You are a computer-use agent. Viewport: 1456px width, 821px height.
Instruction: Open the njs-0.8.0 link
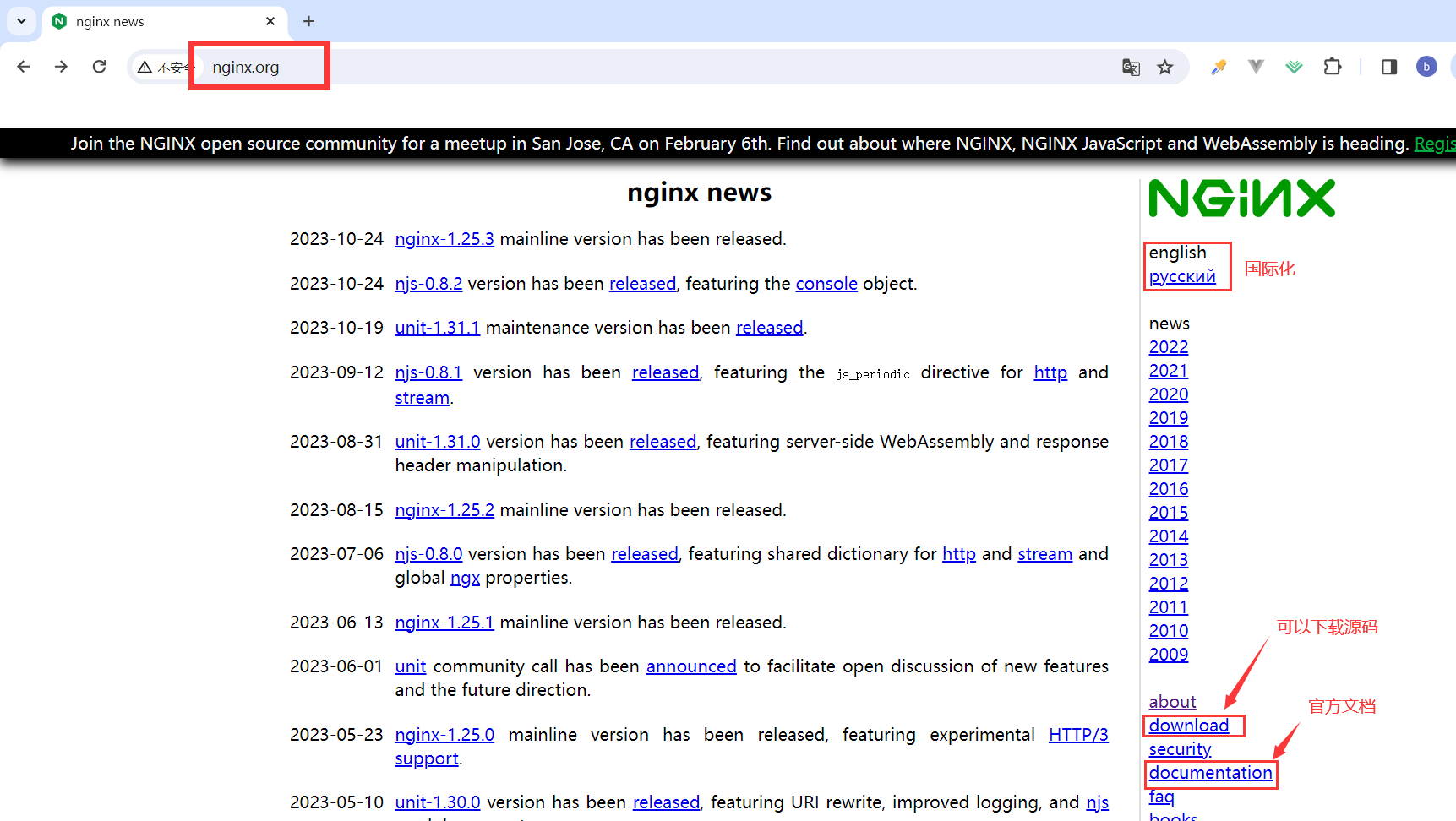coord(428,554)
